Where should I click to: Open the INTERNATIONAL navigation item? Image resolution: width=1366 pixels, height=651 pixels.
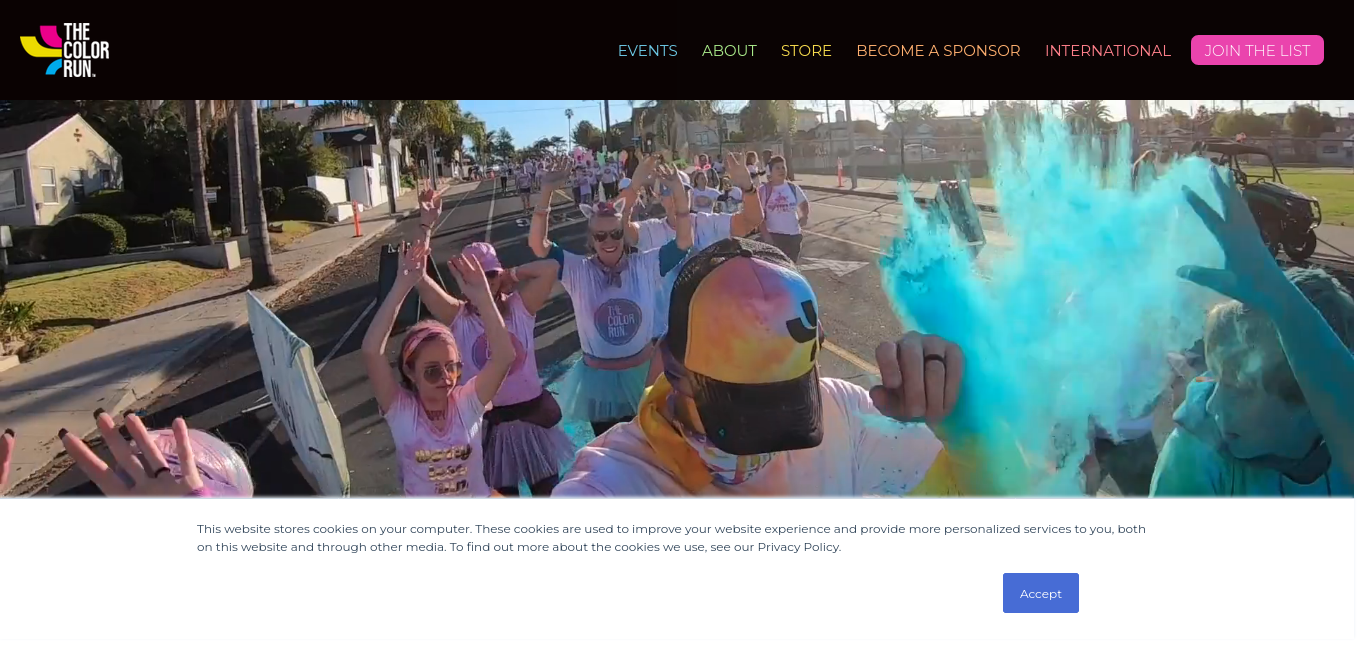point(1107,50)
